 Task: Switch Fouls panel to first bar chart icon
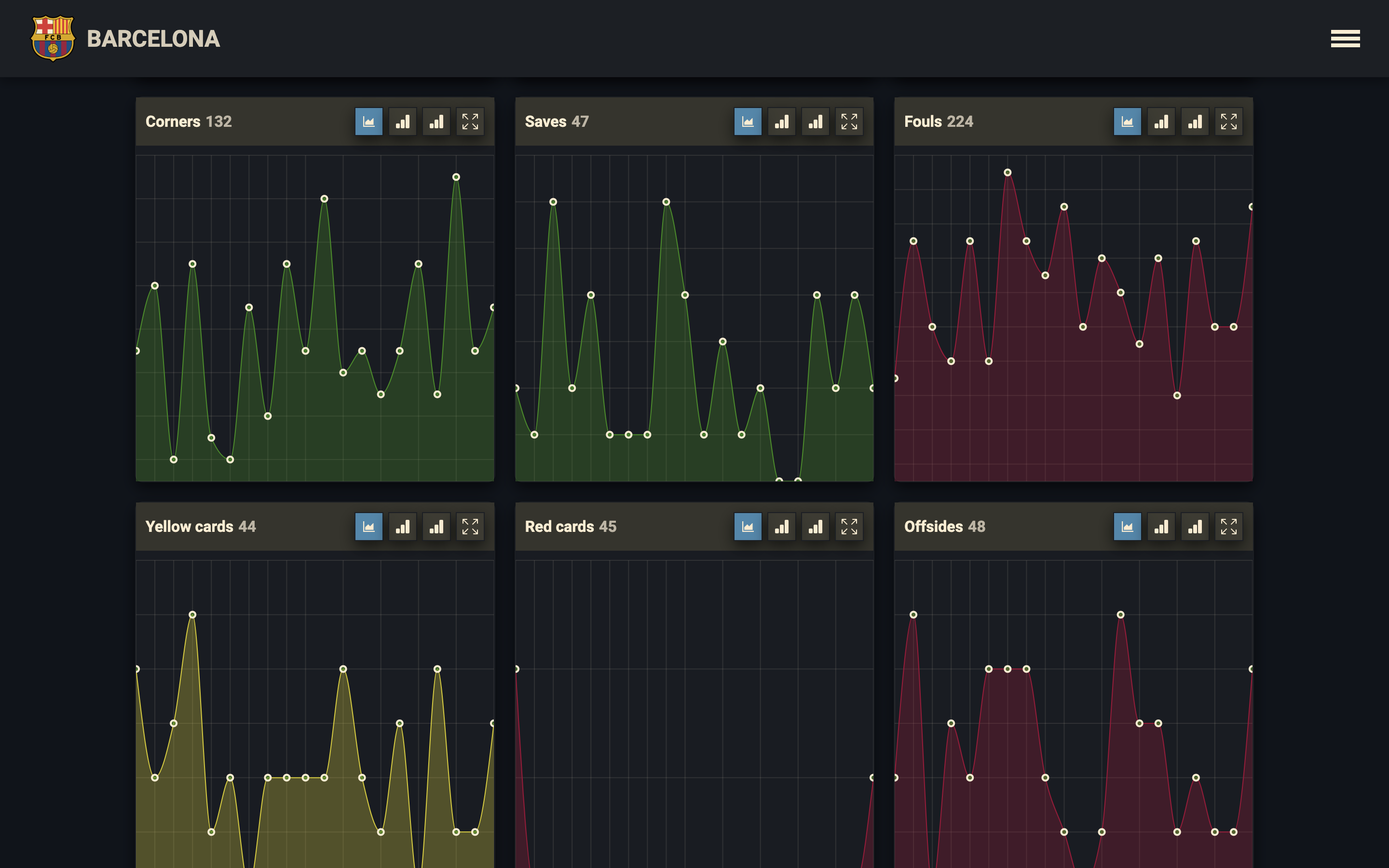click(1160, 122)
